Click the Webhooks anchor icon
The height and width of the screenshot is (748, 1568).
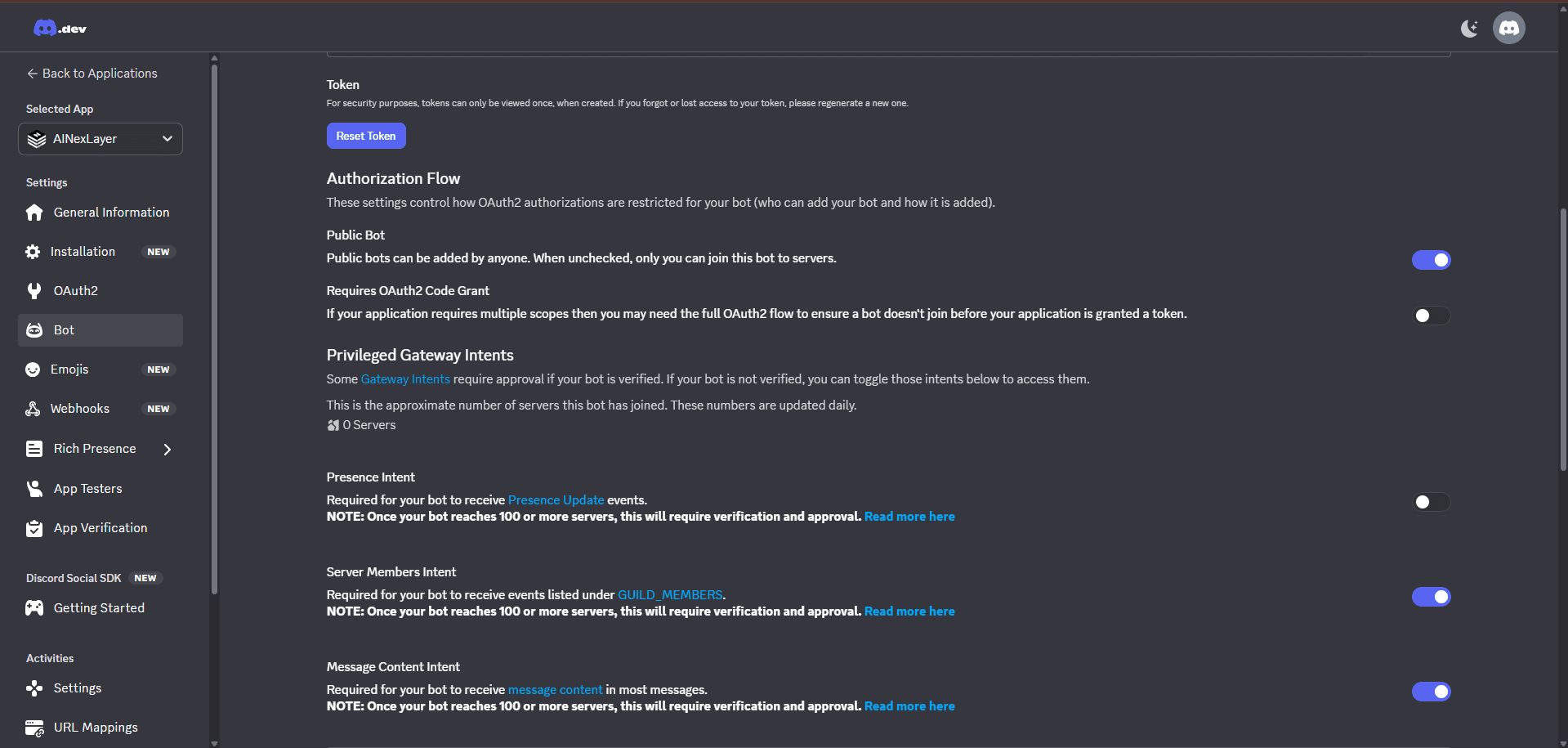34,408
